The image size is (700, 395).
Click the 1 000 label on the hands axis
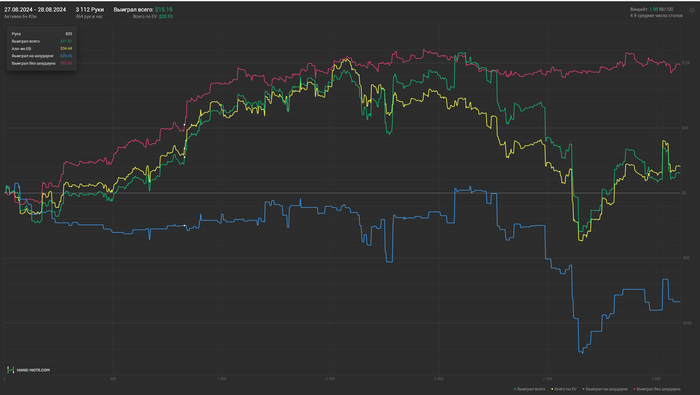tap(221, 379)
